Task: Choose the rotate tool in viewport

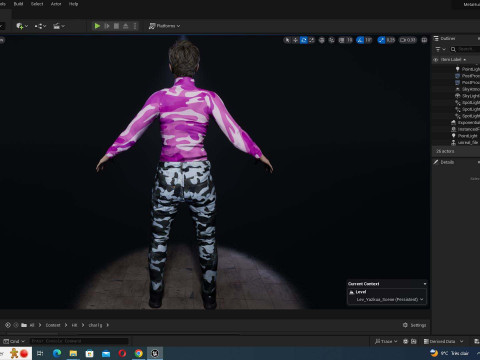Action: tap(304, 40)
